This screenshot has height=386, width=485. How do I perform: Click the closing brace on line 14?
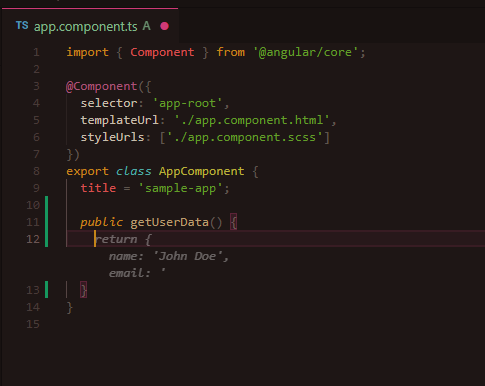[70, 307]
